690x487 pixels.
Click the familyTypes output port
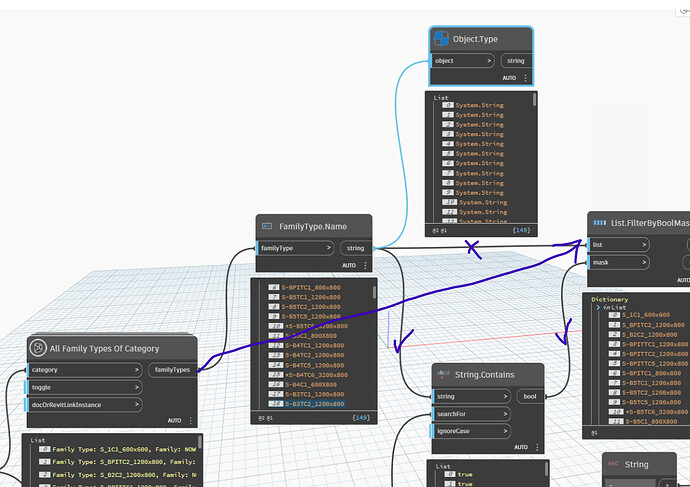click(x=174, y=369)
